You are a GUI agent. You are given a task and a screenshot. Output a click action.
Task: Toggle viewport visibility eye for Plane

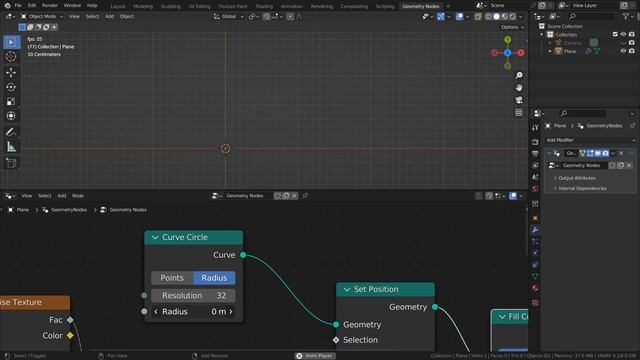coord(623,51)
